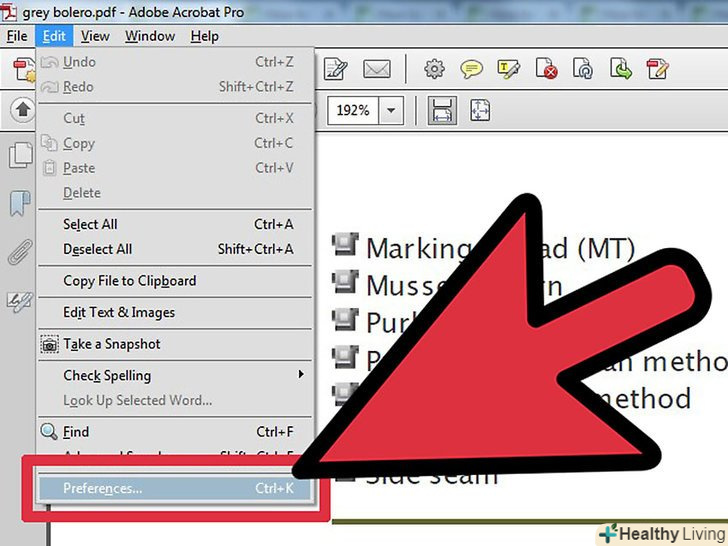
Task: Click the bullet icon beside Marking text
Action: (x=345, y=245)
